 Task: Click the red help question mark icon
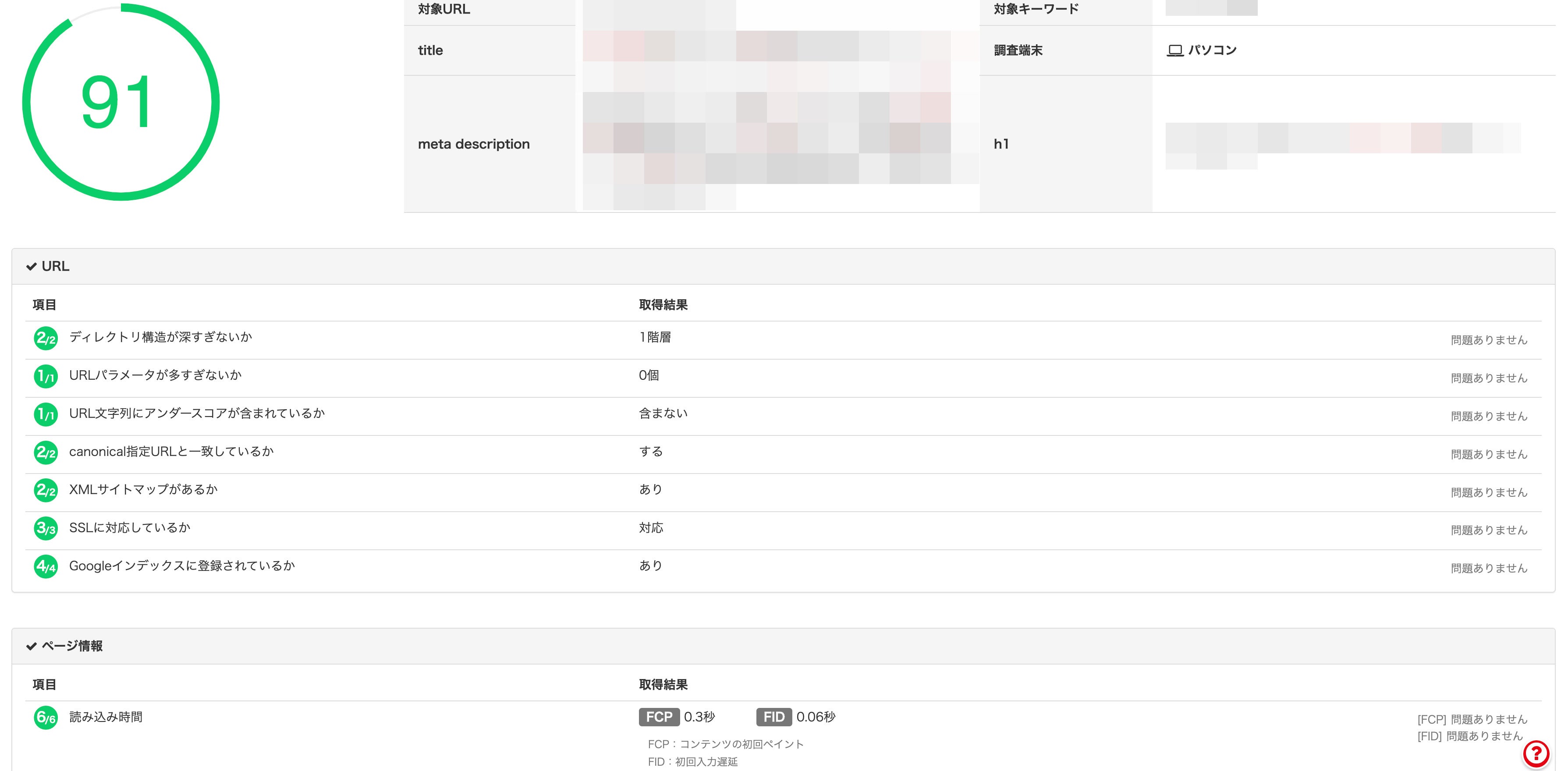[1536, 754]
